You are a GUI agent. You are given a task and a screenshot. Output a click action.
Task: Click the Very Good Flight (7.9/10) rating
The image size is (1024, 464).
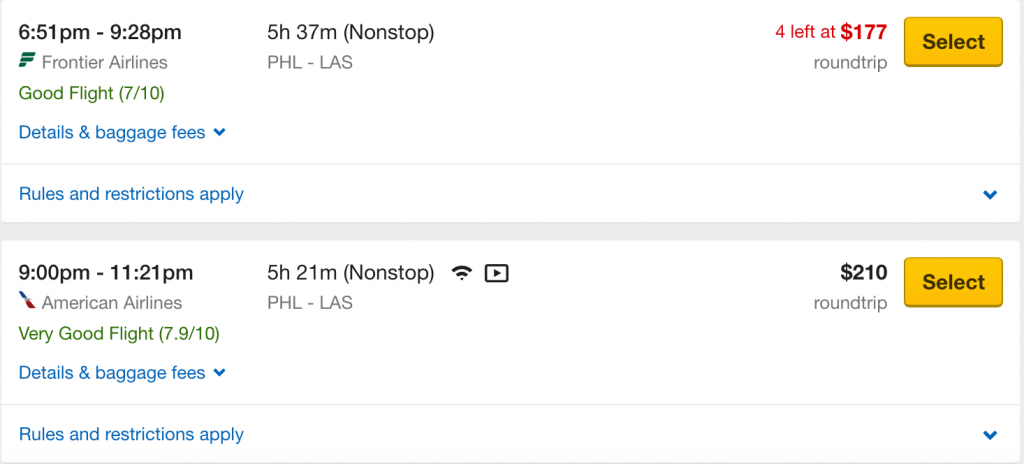(119, 334)
